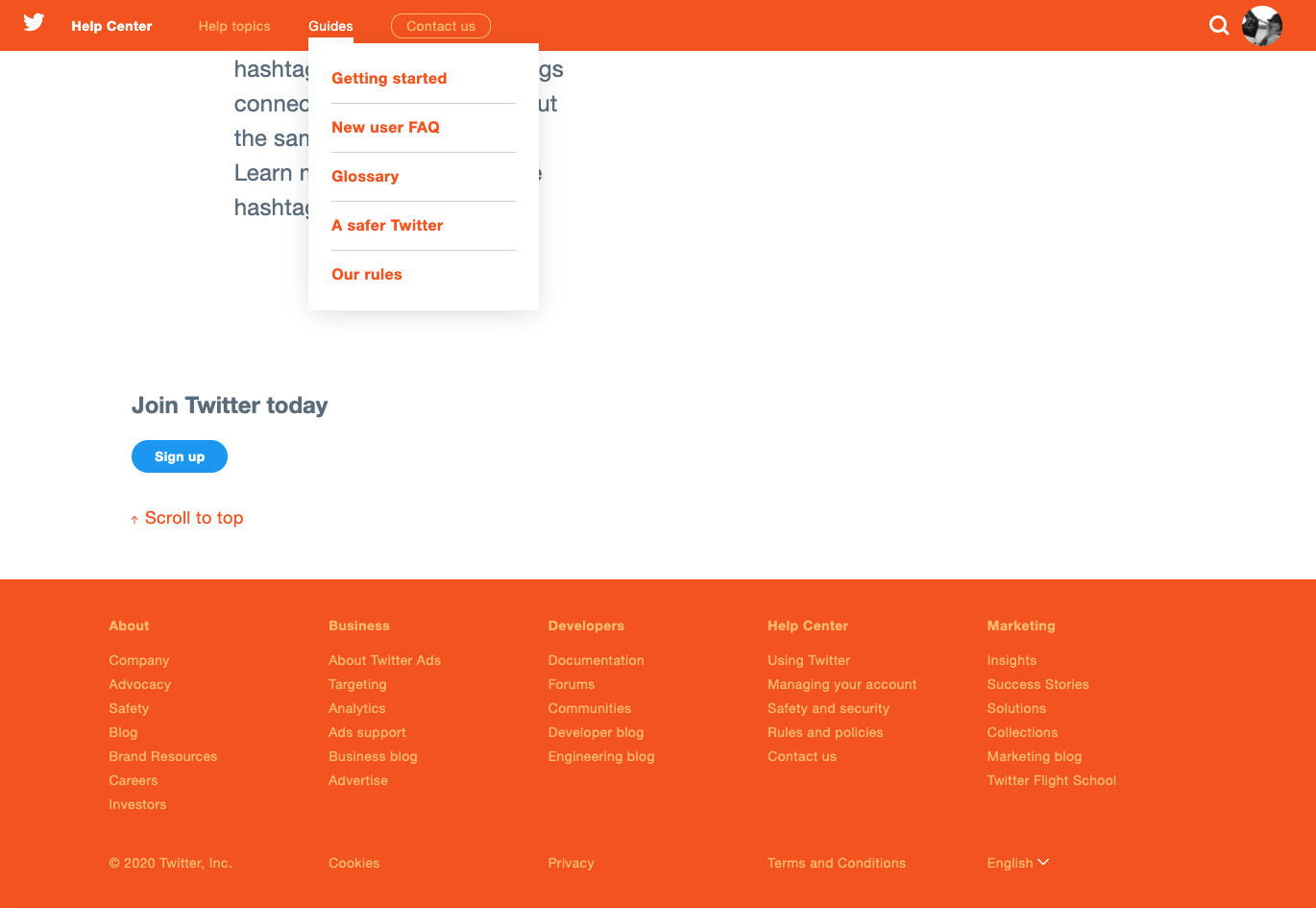Open the Success Stories link

point(1038,684)
